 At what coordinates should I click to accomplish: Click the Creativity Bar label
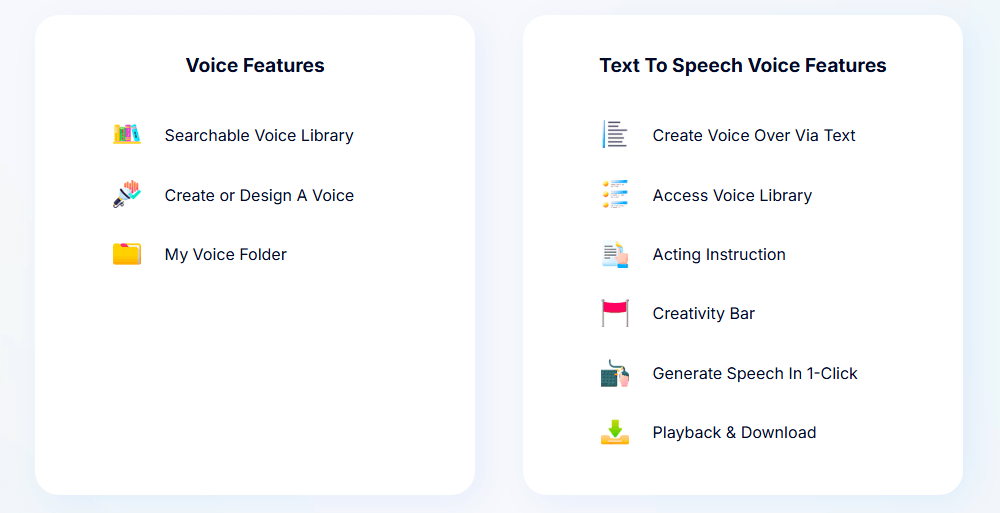point(704,313)
